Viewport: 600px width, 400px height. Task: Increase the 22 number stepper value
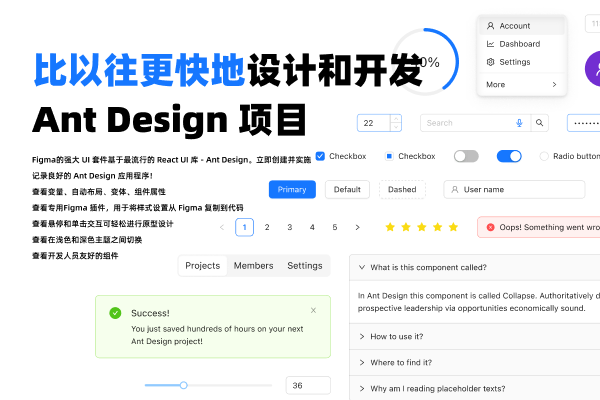coord(396,119)
